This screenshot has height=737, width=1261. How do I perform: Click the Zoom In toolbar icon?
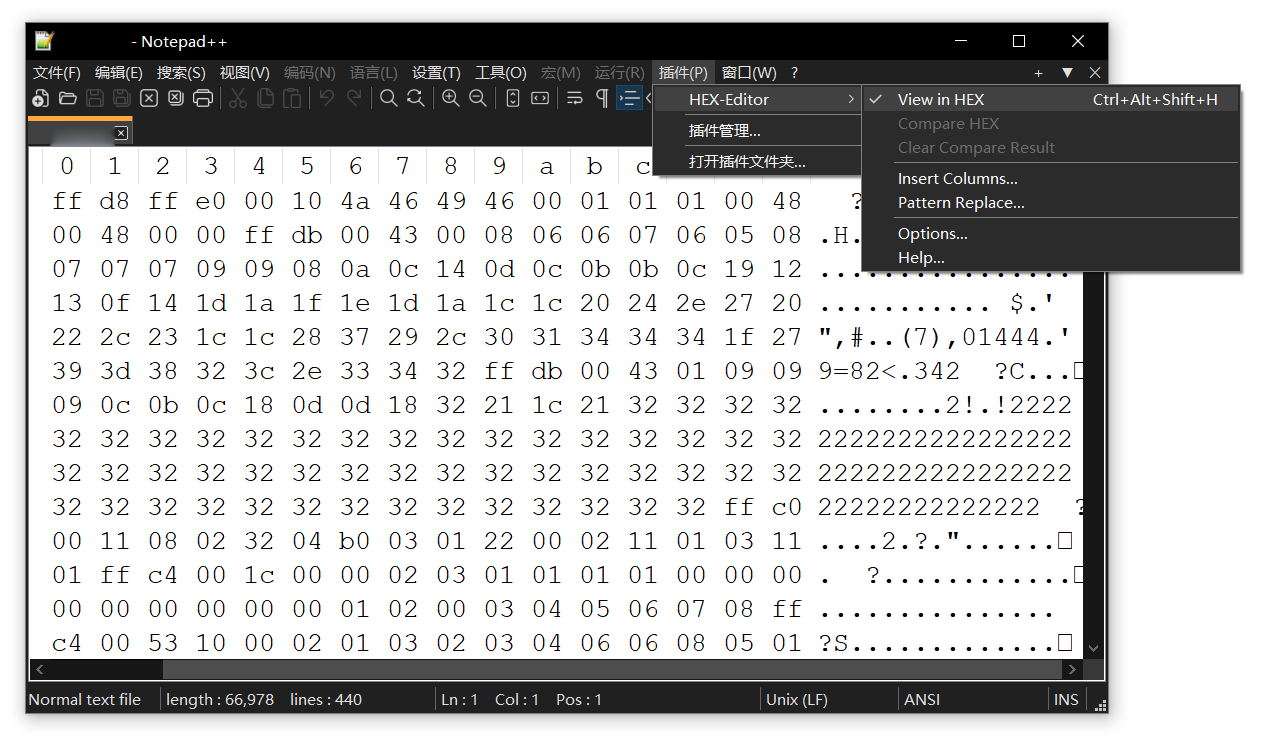(451, 98)
